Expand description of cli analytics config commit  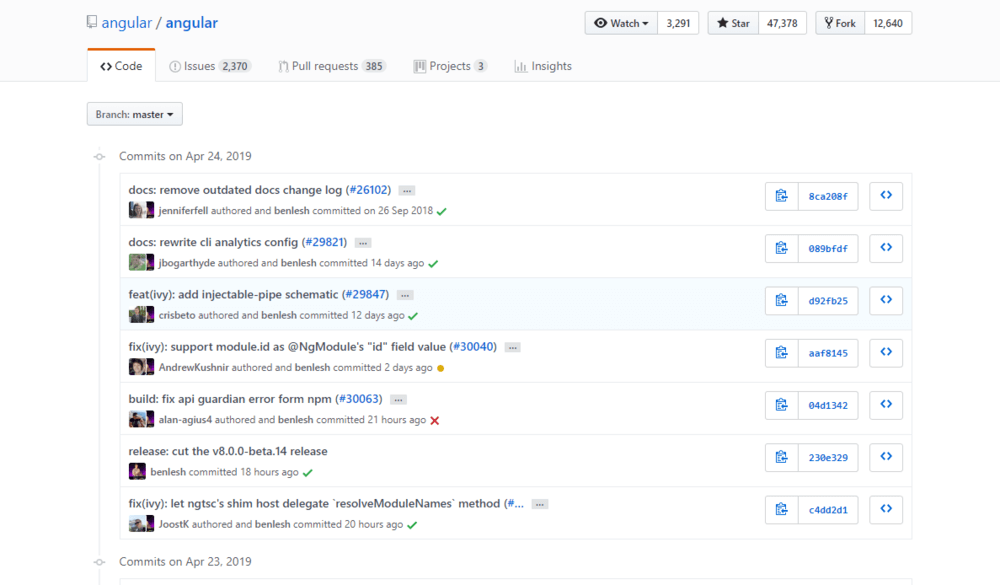[x=363, y=243]
